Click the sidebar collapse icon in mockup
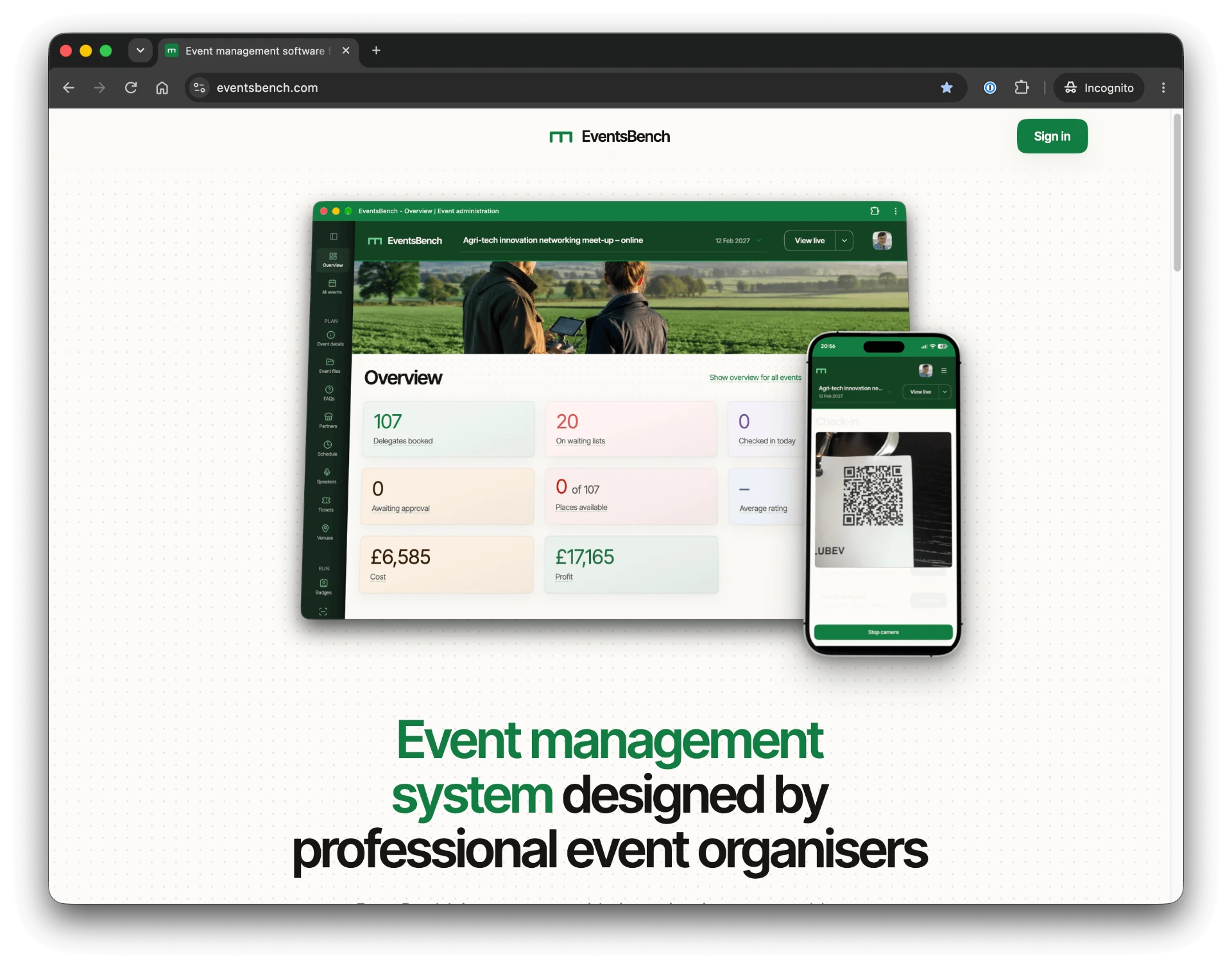The width and height of the screenshot is (1232, 968). point(334,237)
